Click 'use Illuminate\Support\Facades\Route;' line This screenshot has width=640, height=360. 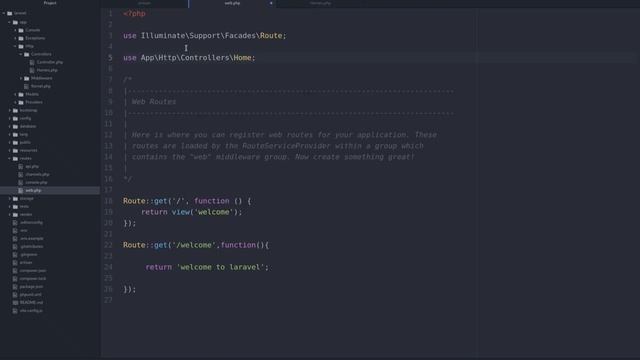(x=205, y=36)
